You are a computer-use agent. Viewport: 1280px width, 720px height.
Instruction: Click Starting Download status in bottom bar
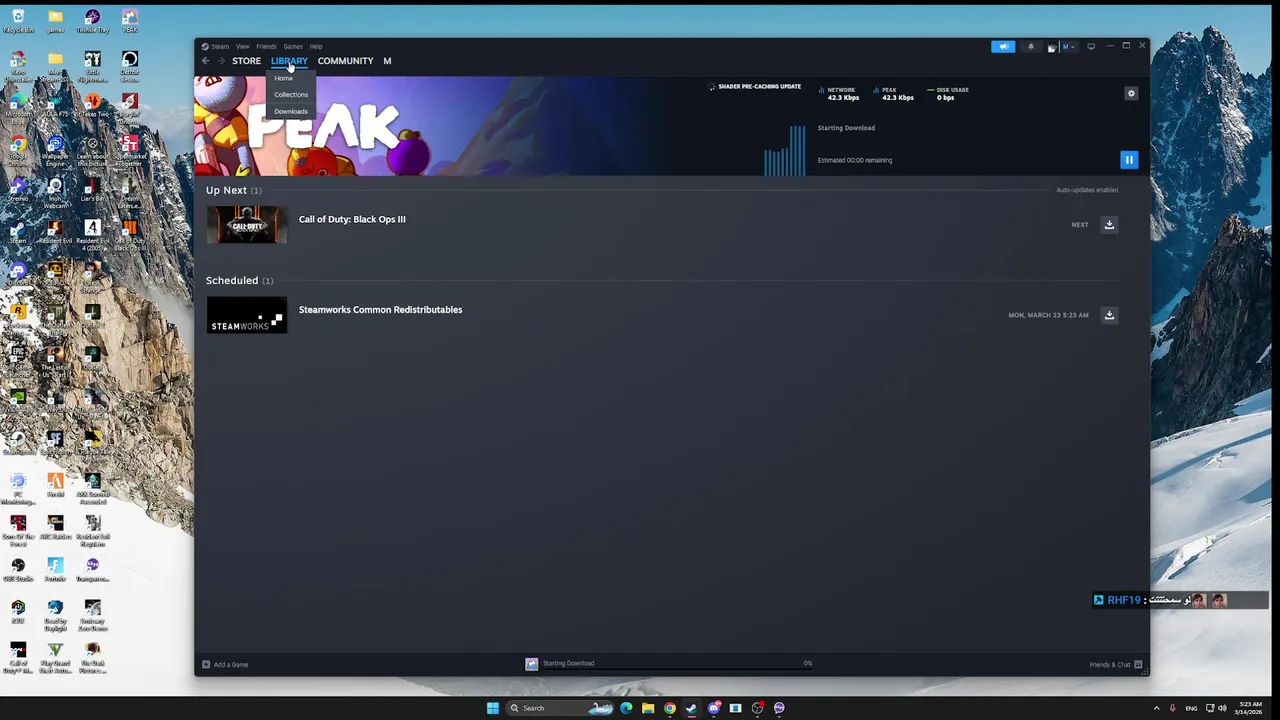click(x=568, y=663)
